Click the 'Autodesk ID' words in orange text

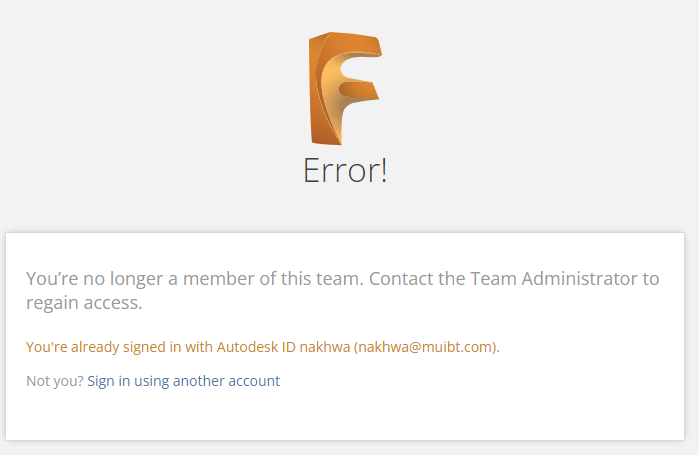(x=256, y=347)
